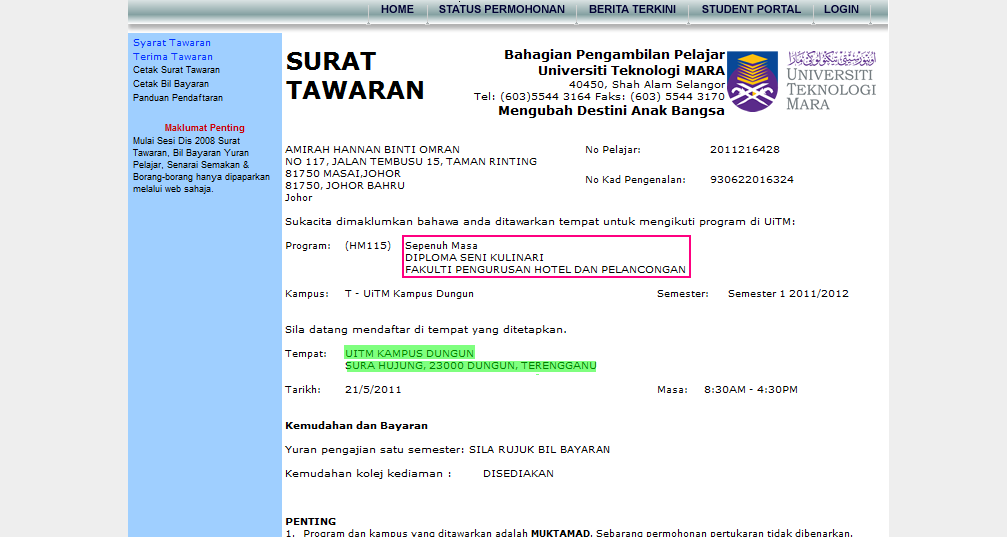The height and width of the screenshot is (537, 1007).
Task: Click the Sepenuh Masa text
Action: click(x=441, y=246)
